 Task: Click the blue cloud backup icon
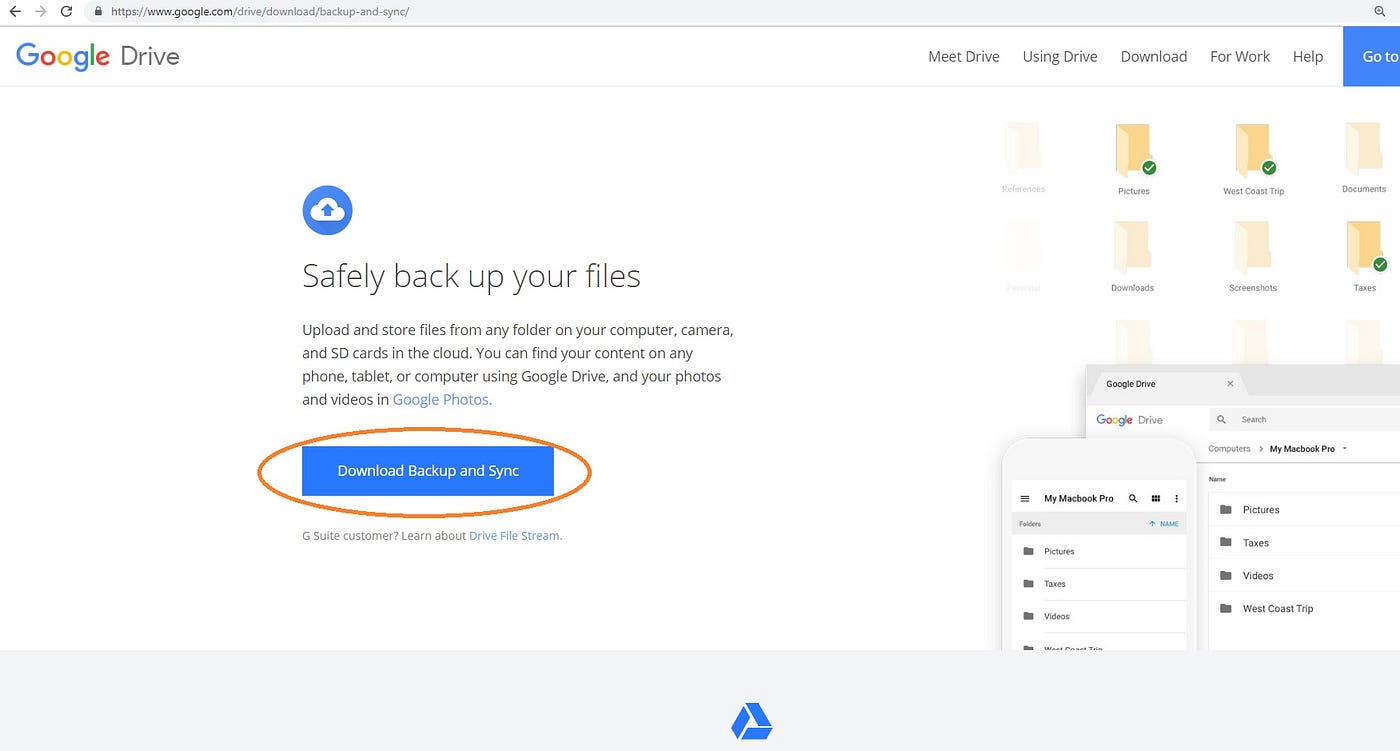pos(327,210)
